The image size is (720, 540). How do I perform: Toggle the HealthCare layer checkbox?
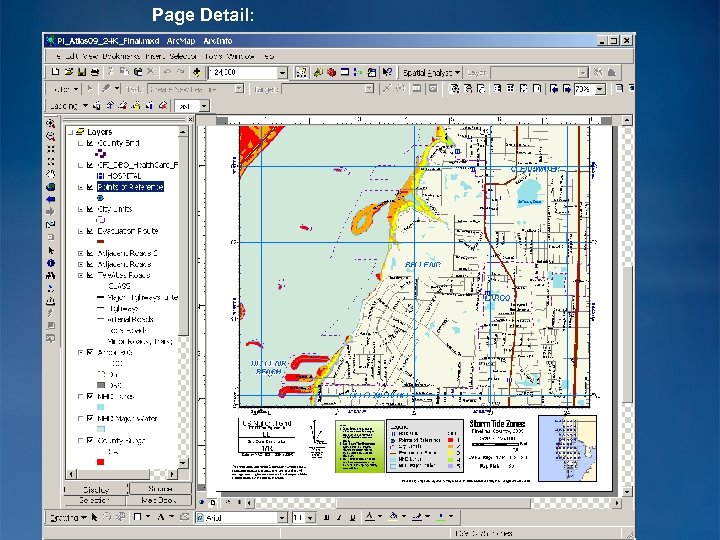90,165
